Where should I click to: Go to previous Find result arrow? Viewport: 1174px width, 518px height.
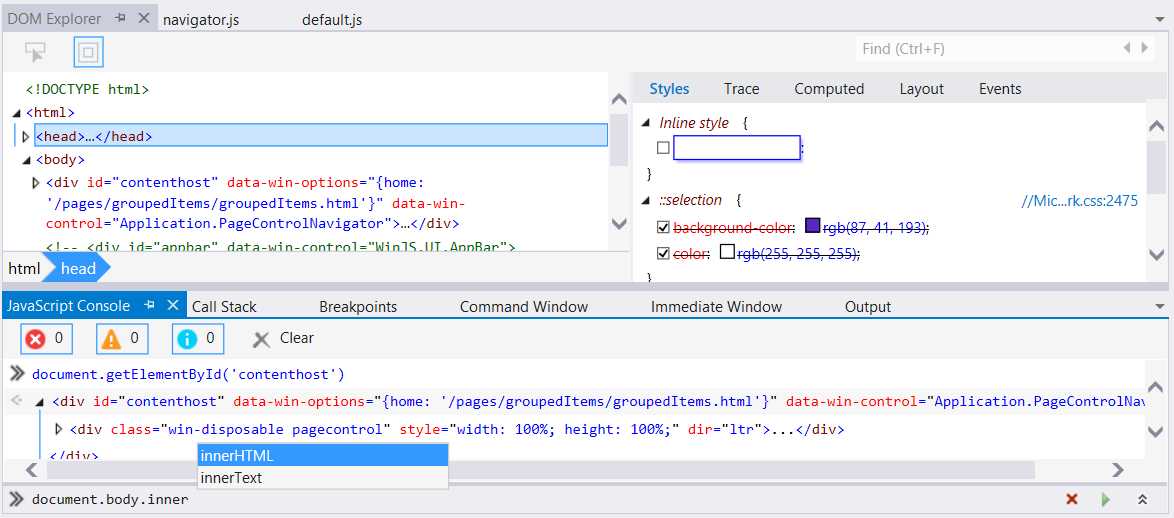coord(1127,48)
